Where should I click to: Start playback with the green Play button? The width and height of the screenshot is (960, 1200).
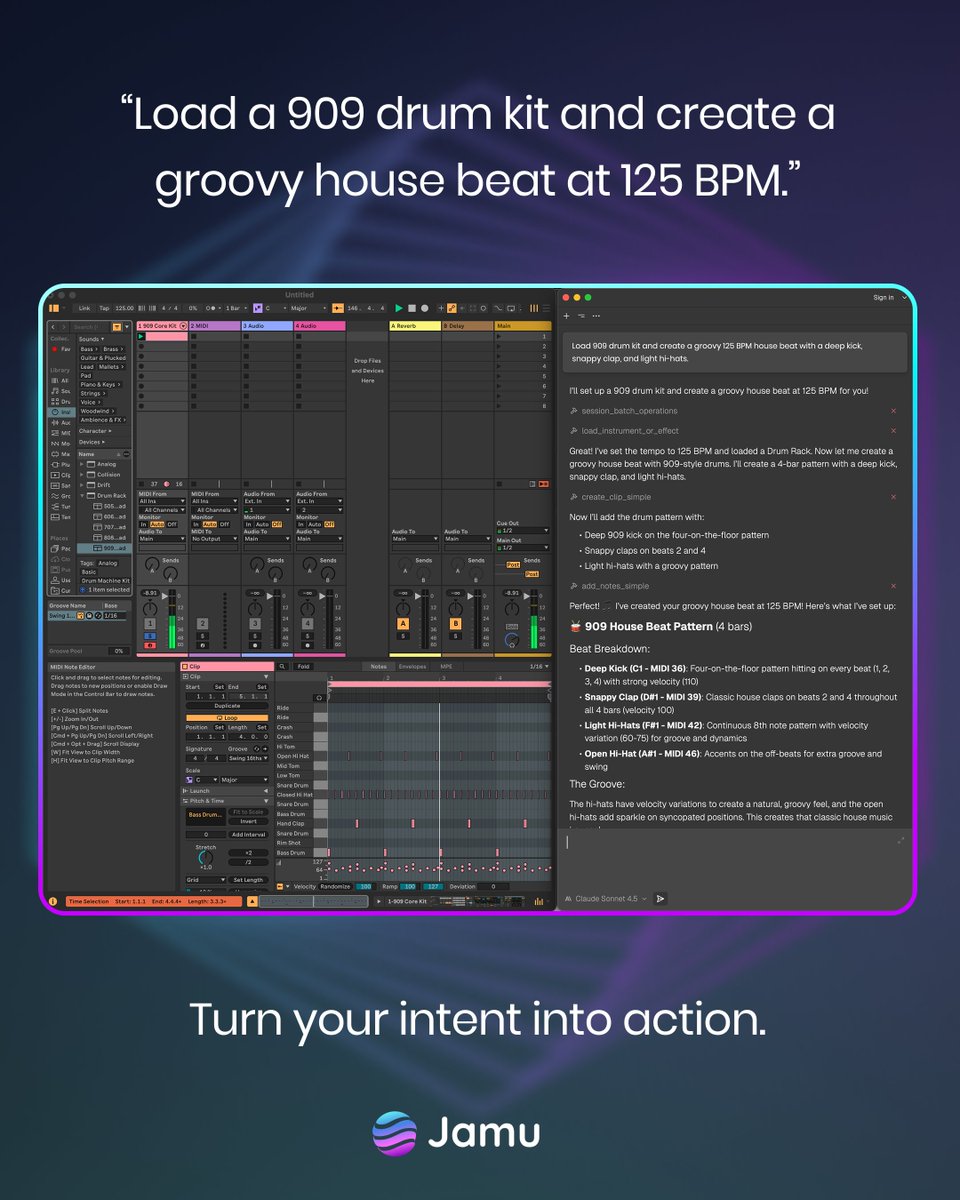tap(399, 308)
